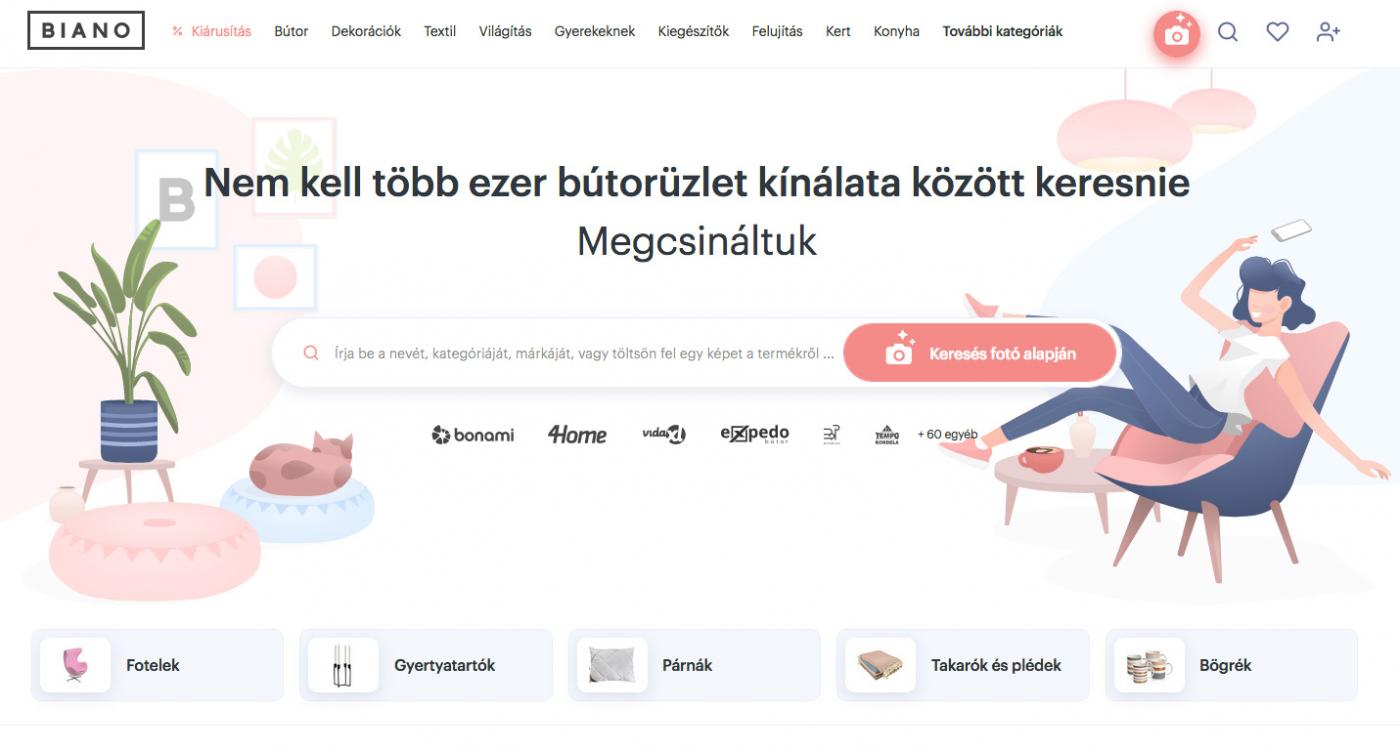Open favorites with the heart icon
This screenshot has width=1400, height=750.
[x=1277, y=32]
